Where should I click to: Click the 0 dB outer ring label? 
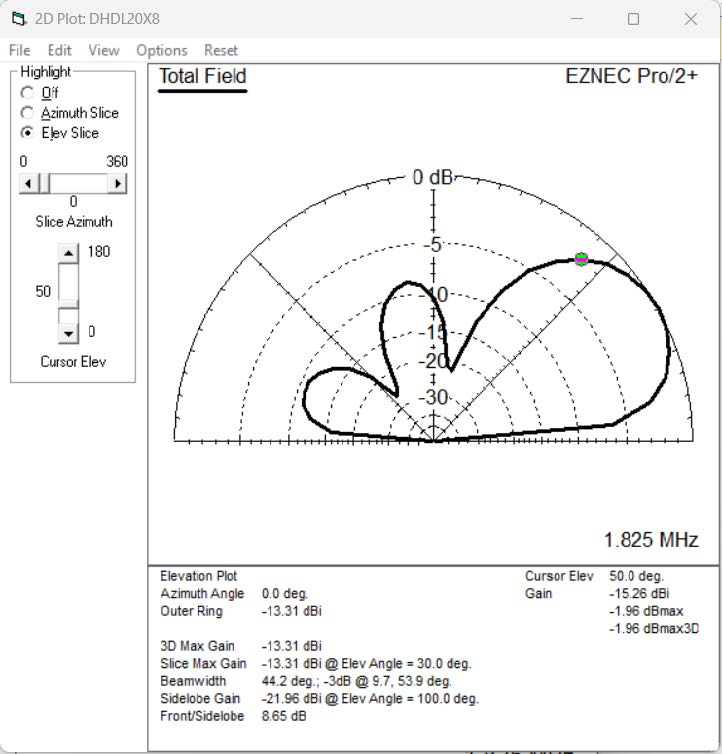coord(433,177)
